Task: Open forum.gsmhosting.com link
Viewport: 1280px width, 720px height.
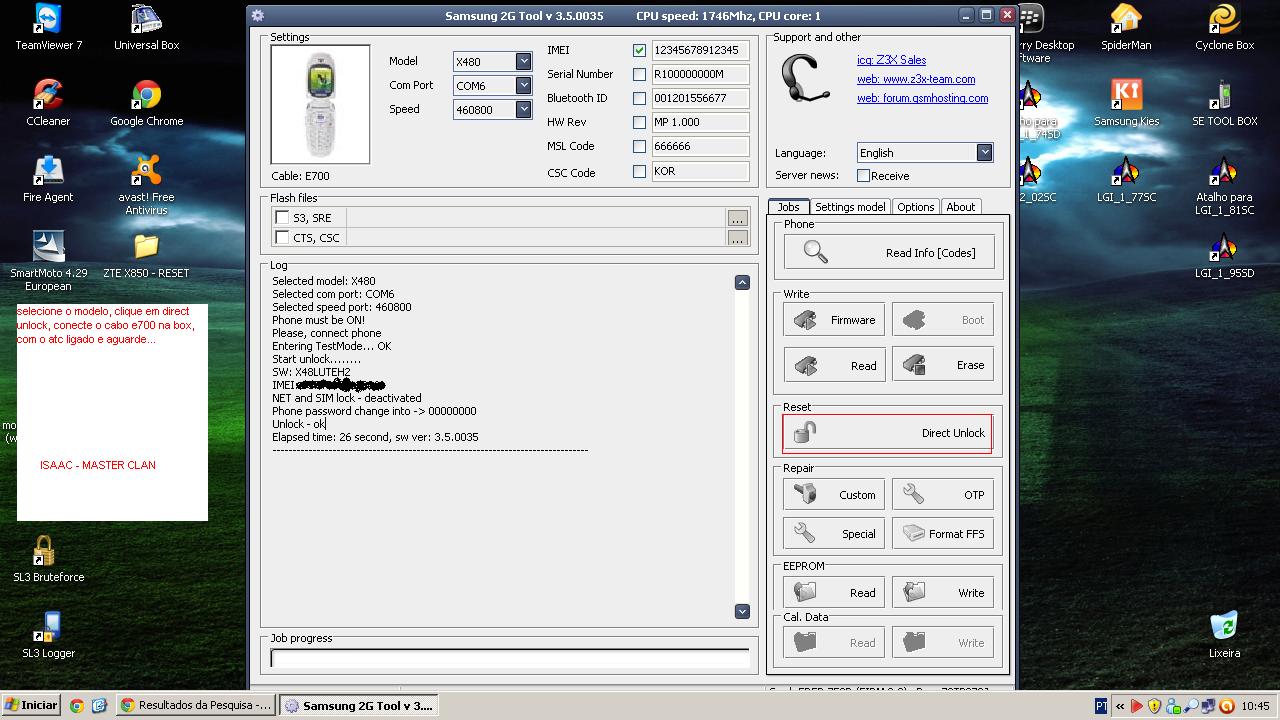Action: point(922,98)
